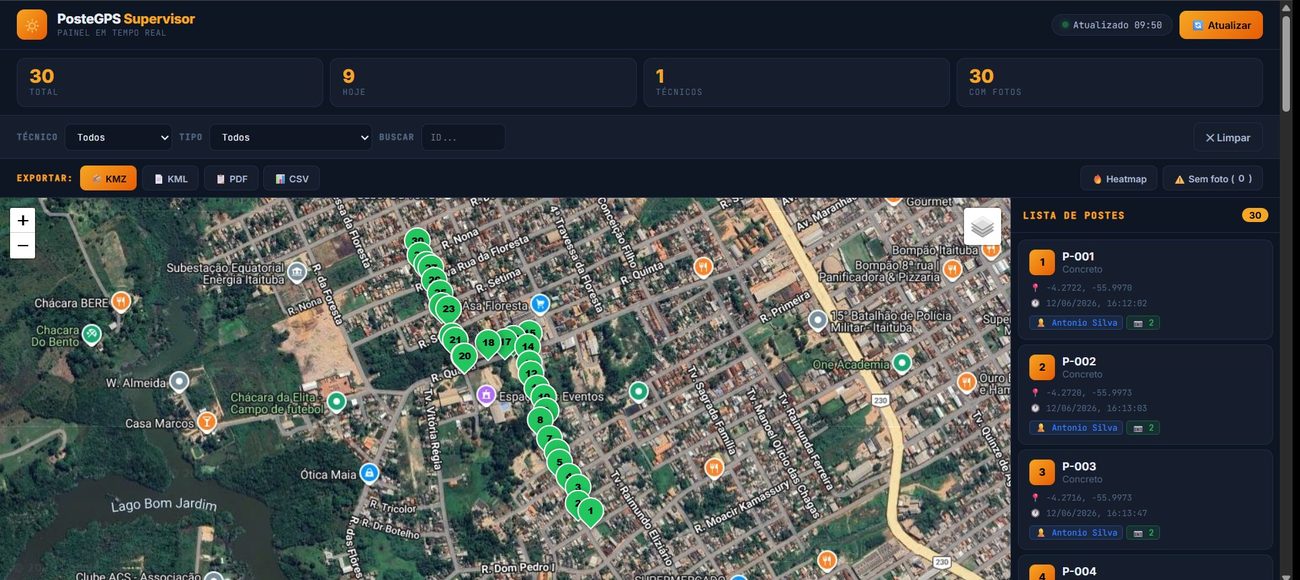Click timestamp 12/06/2026, 16:13:03 on P-002

(x=1096, y=407)
